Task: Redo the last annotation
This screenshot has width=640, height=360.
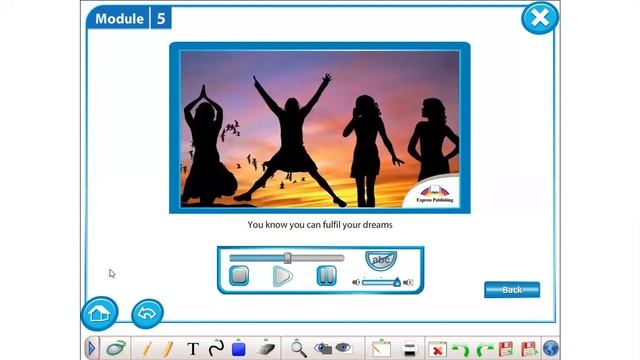Action: pos(484,349)
